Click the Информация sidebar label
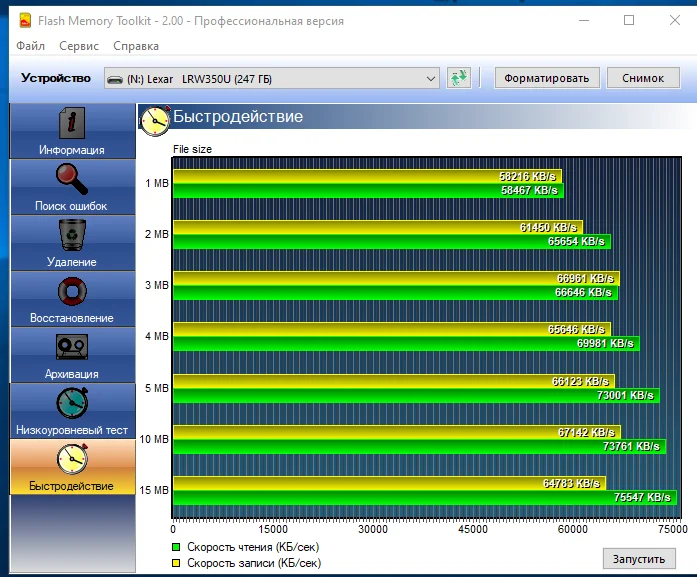 (x=72, y=150)
